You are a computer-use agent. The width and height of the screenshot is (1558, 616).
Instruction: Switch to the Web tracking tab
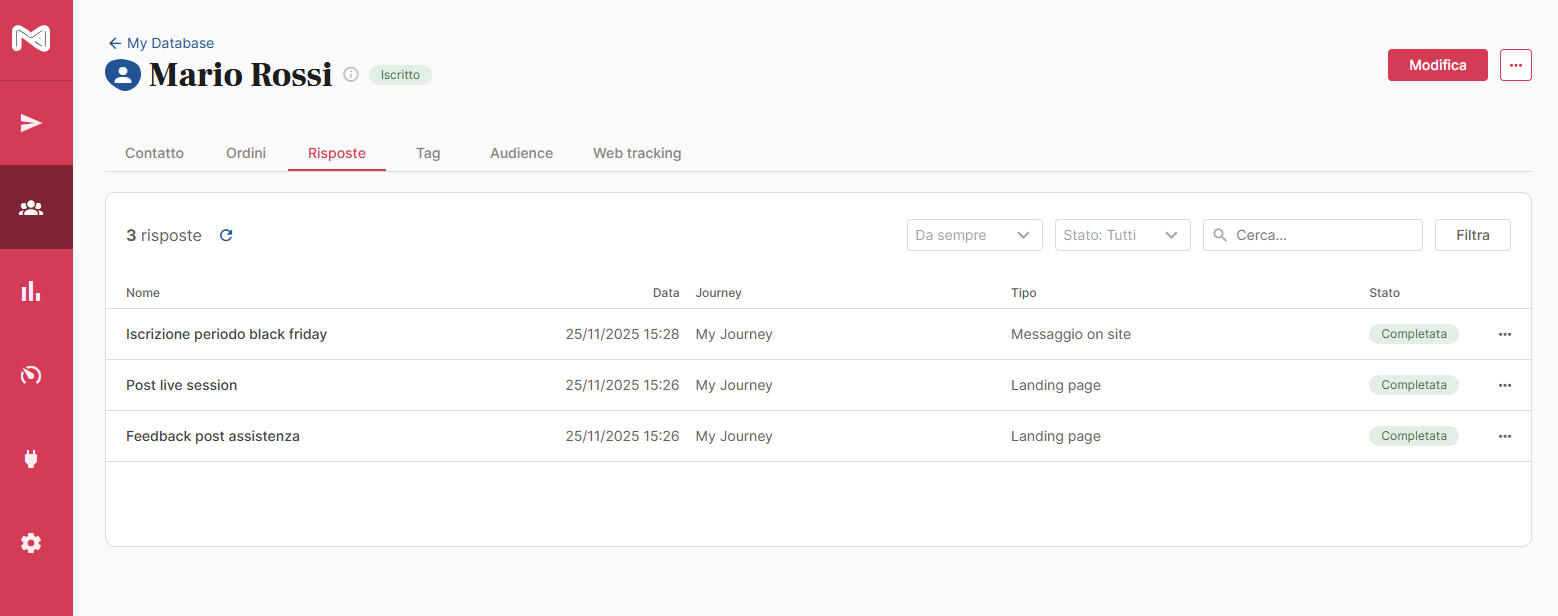pyautogui.click(x=637, y=153)
